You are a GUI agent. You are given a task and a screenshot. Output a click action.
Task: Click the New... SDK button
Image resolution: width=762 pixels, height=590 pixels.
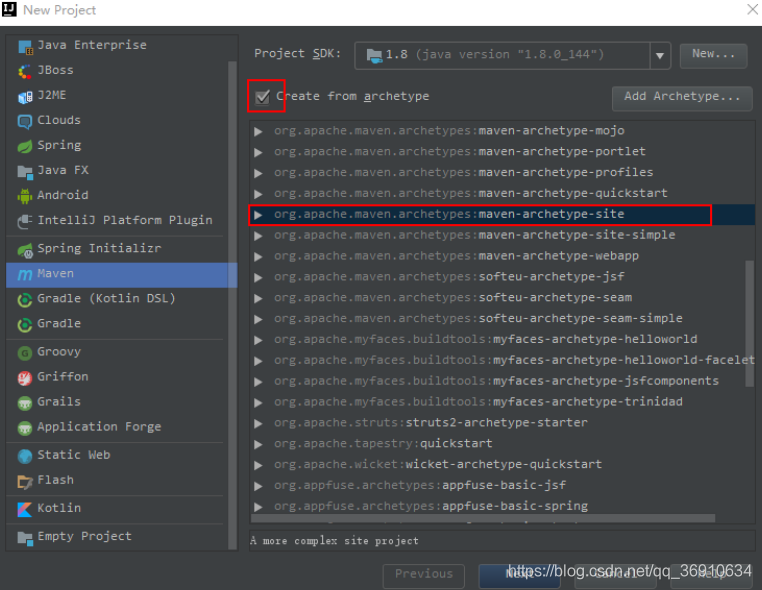713,55
